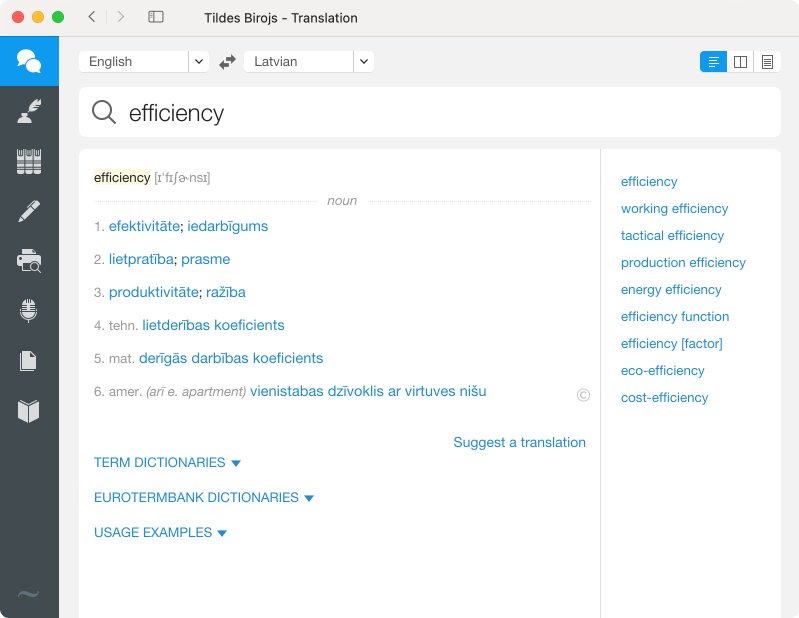This screenshot has height=618, width=799.
Task: Swap the source and target languages
Action: point(227,62)
